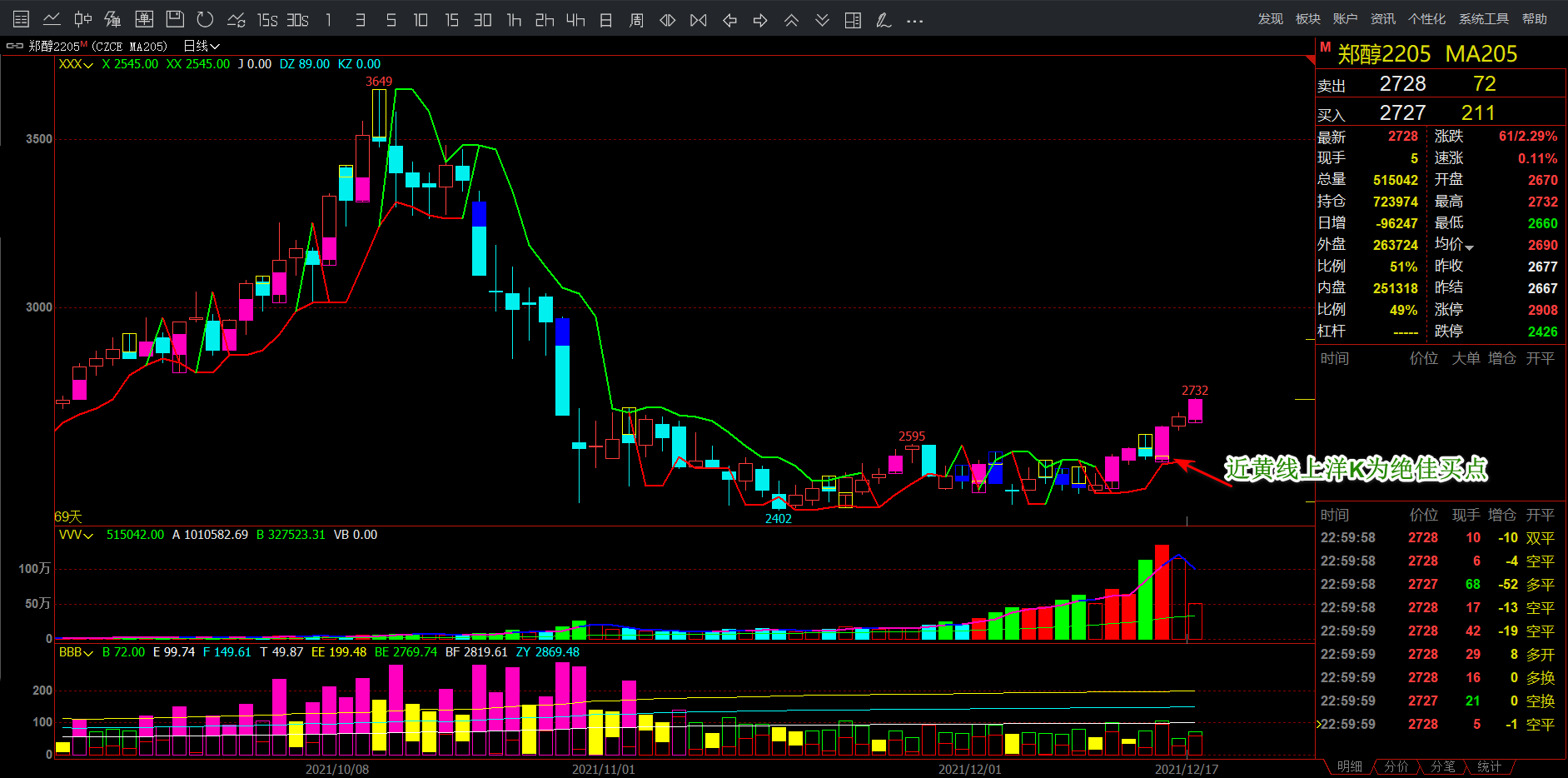Switch to the time-sharing line chart icon
This screenshot has width=1568, height=778.
click(52, 19)
